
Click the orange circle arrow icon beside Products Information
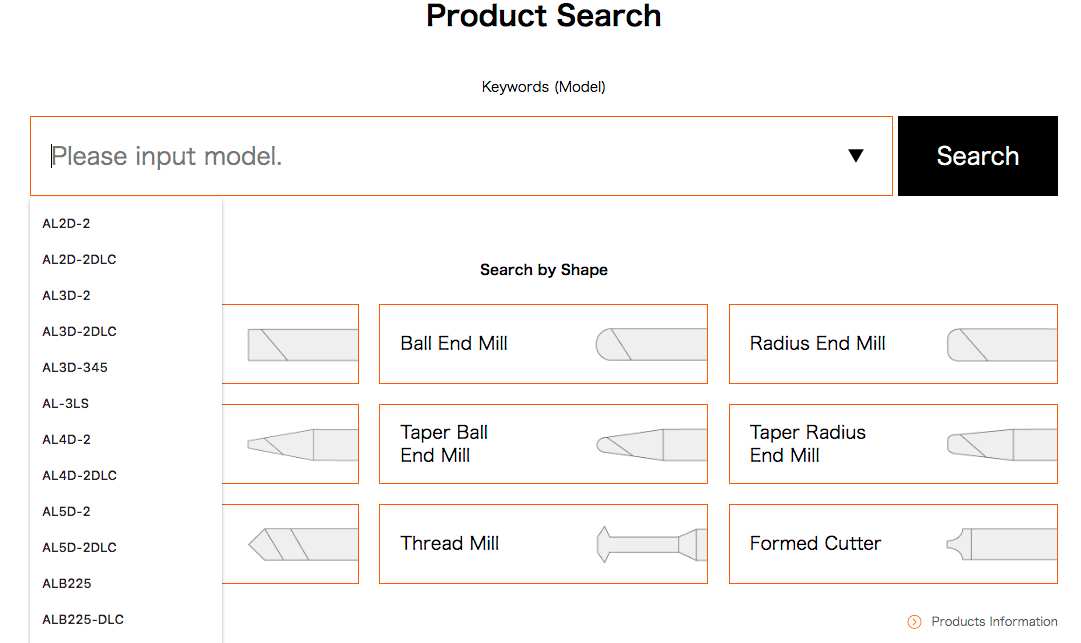(914, 622)
